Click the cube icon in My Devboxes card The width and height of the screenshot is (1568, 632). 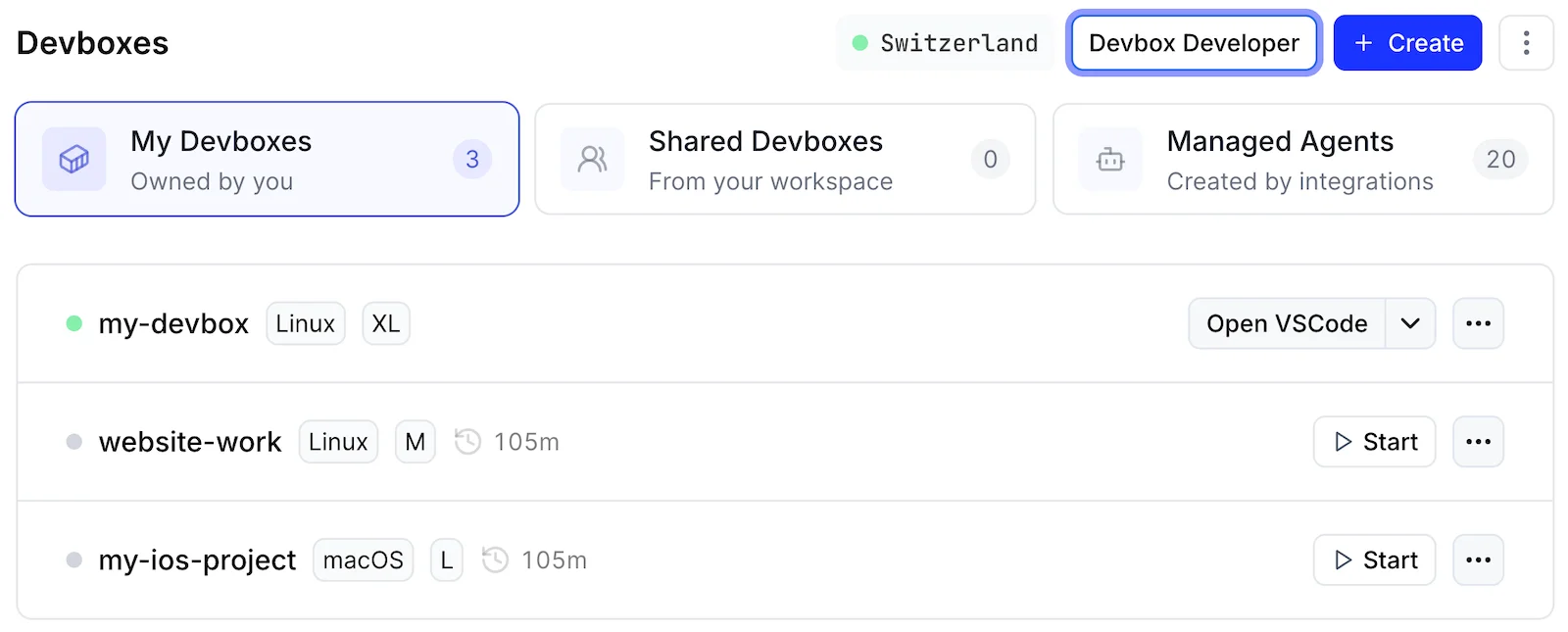(74, 159)
